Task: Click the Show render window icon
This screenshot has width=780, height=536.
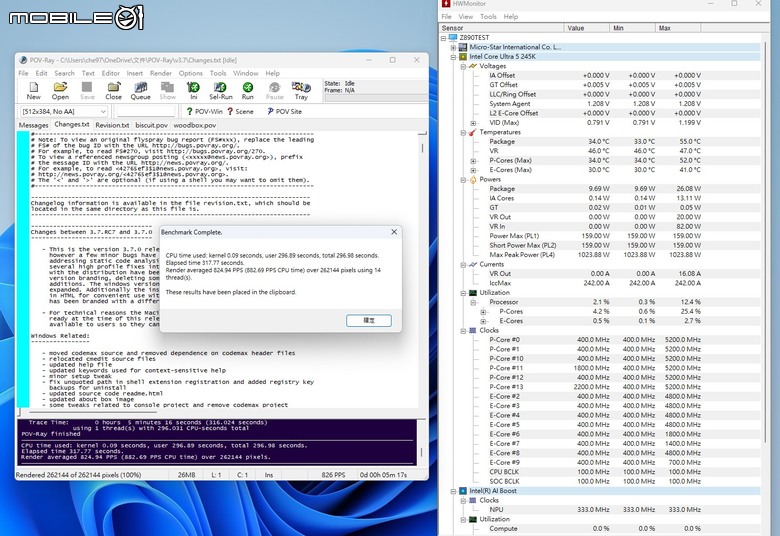Action: click(167, 91)
